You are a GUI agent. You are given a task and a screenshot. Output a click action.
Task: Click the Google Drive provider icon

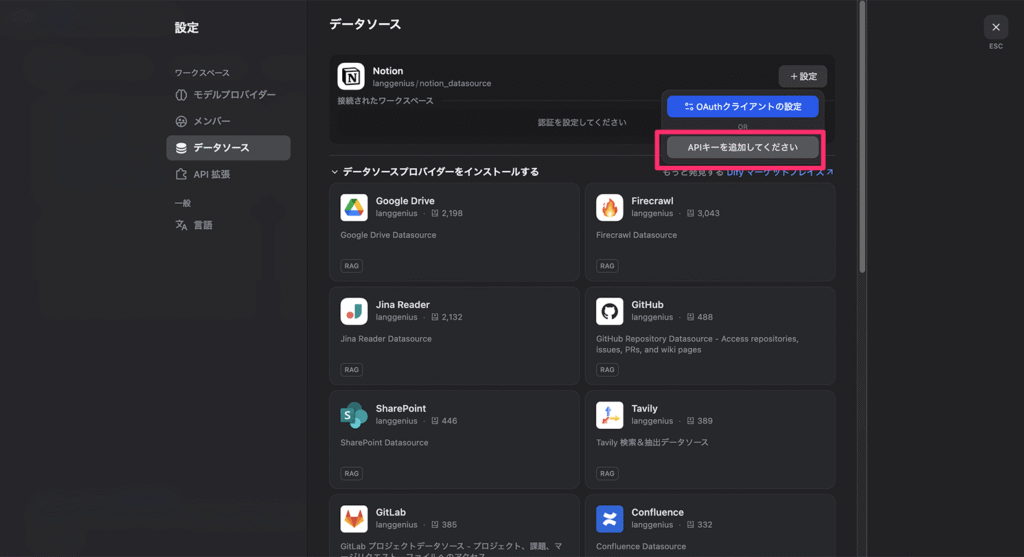click(x=354, y=207)
